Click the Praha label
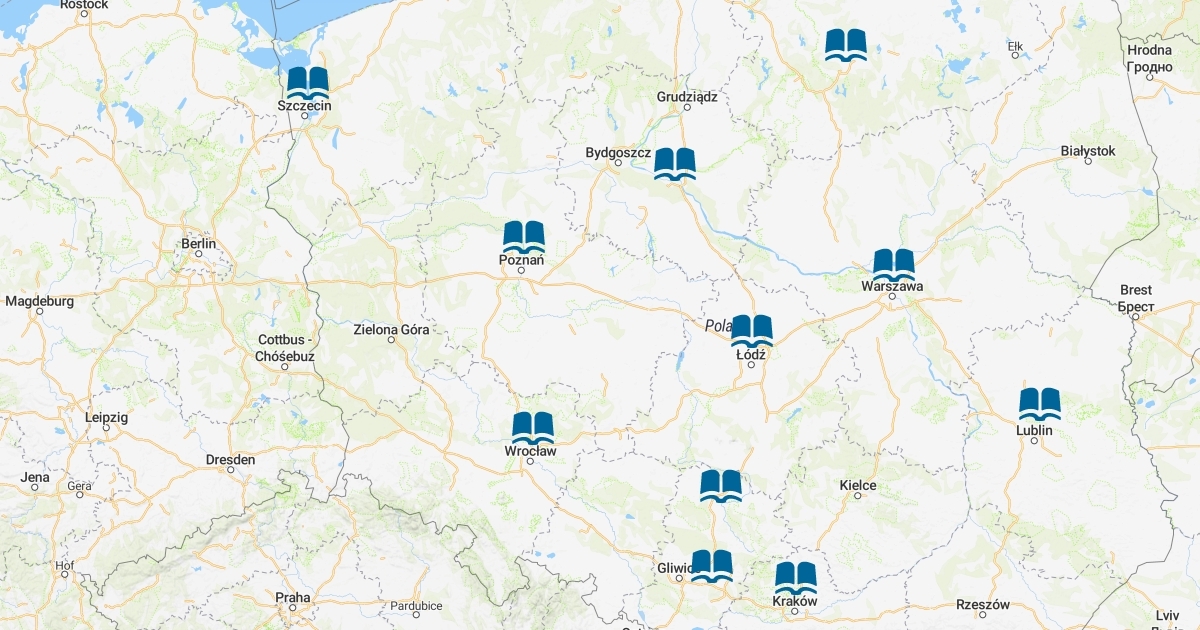 click(292, 598)
